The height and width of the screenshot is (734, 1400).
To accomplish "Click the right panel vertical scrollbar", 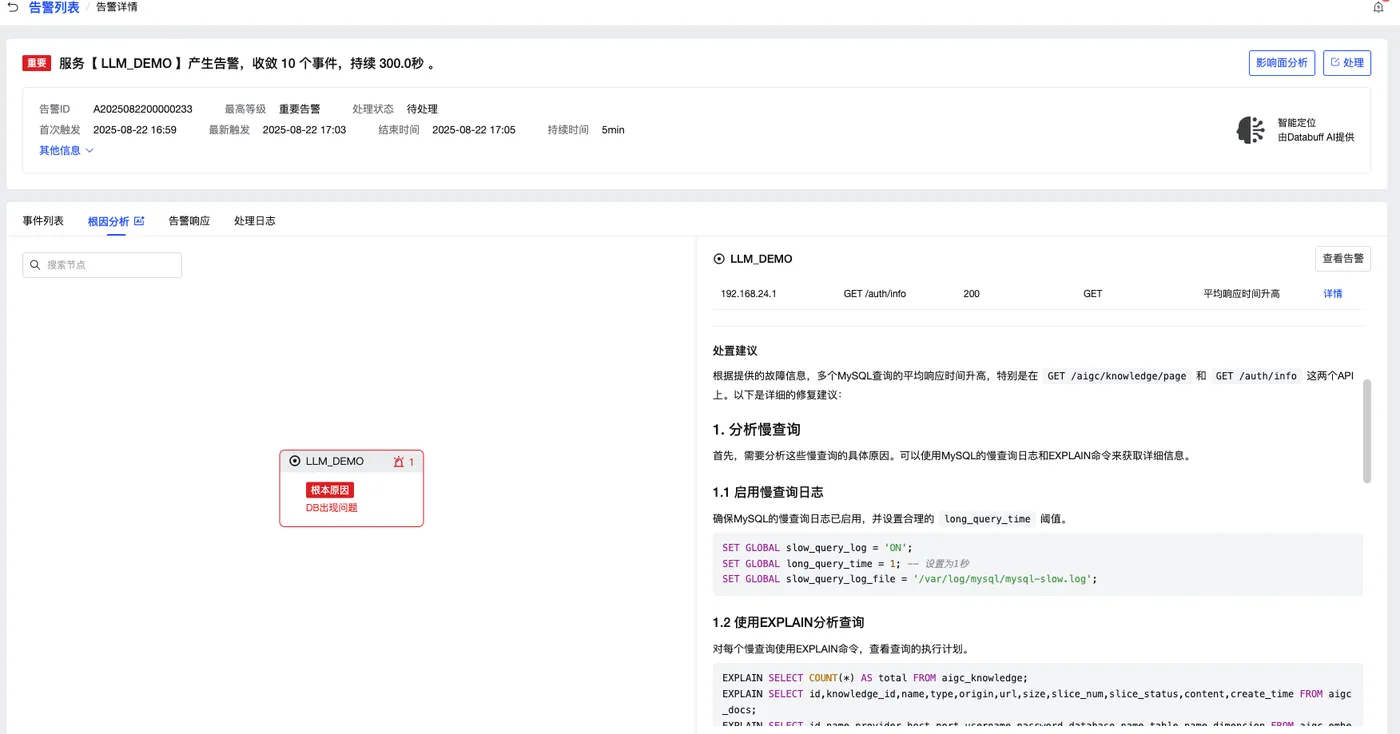I will pyautogui.click(x=1367, y=433).
